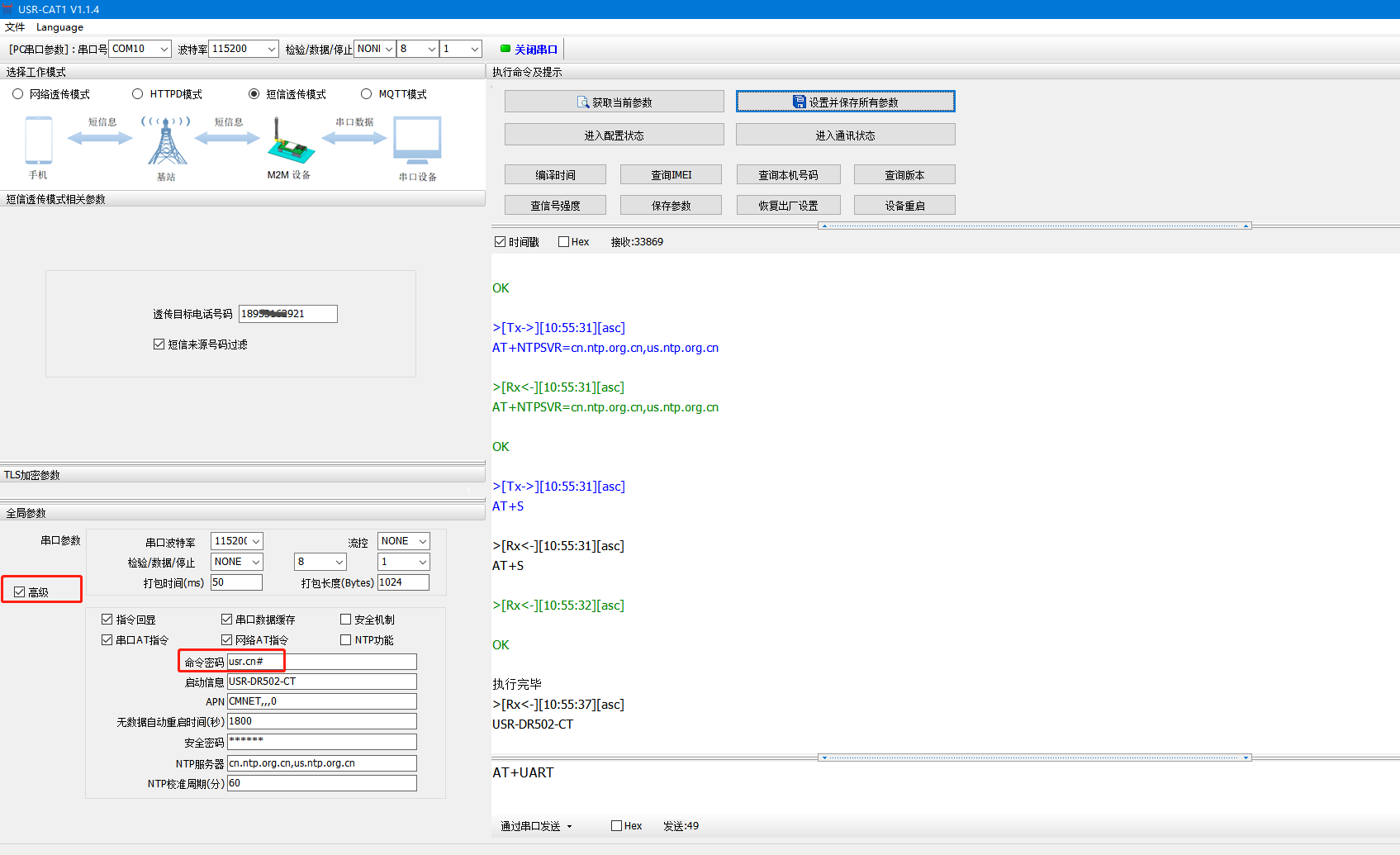Click the magnifier icon on 获取当前参数 button
This screenshot has width=1400, height=855.
coord(583,102)
